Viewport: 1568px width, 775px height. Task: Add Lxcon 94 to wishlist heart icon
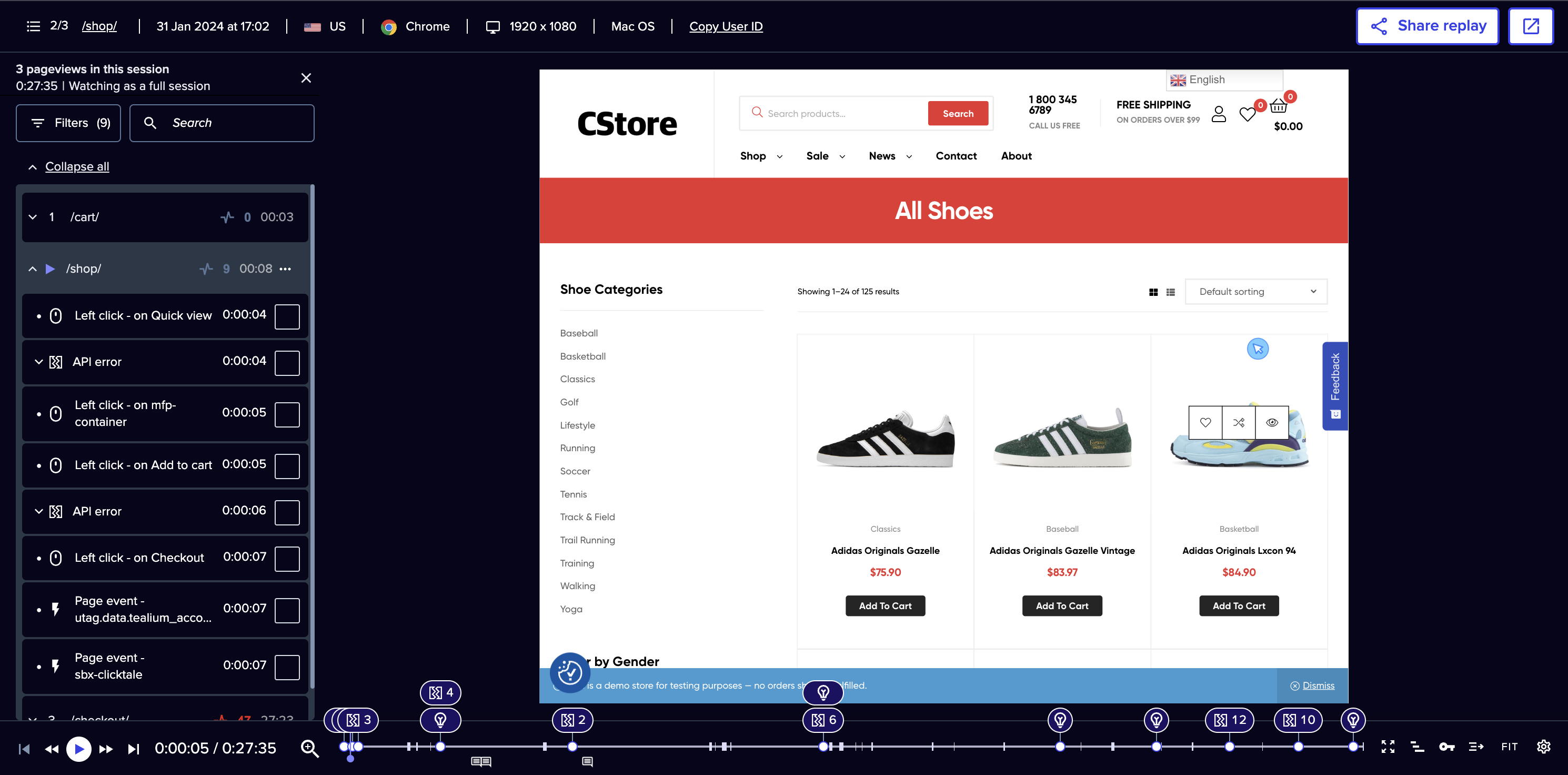tap(1205, 422)
